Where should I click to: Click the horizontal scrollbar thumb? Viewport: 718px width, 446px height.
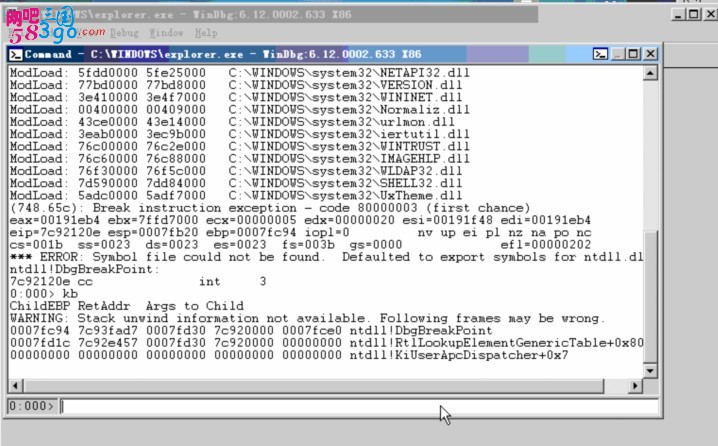[x=314, y=386]
